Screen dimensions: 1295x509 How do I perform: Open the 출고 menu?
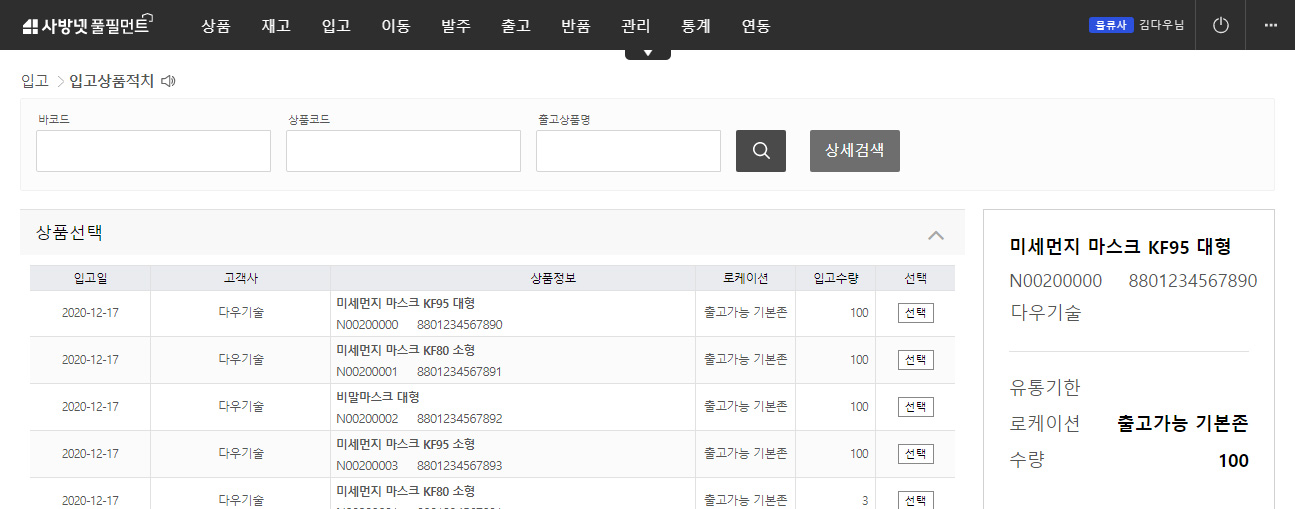click(516, 26)
